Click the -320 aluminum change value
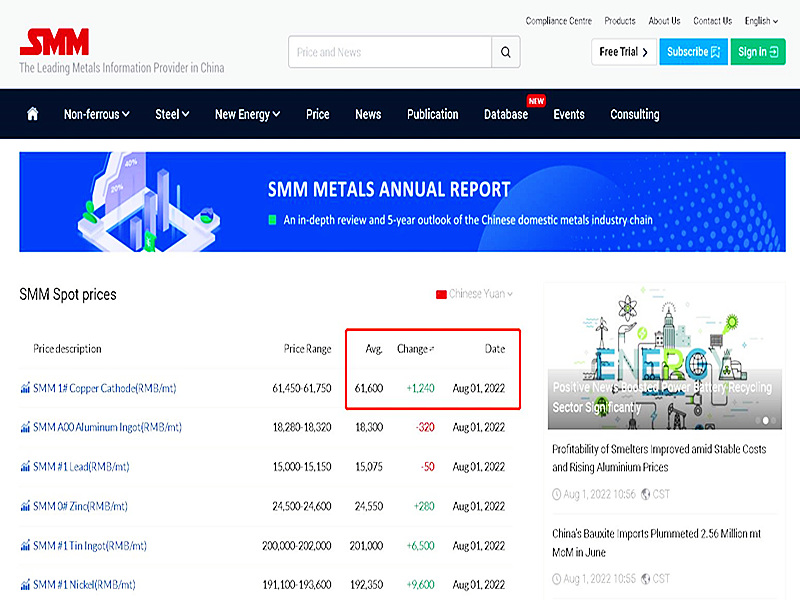This screenshot has width=800, height=600. click(425, 427)
